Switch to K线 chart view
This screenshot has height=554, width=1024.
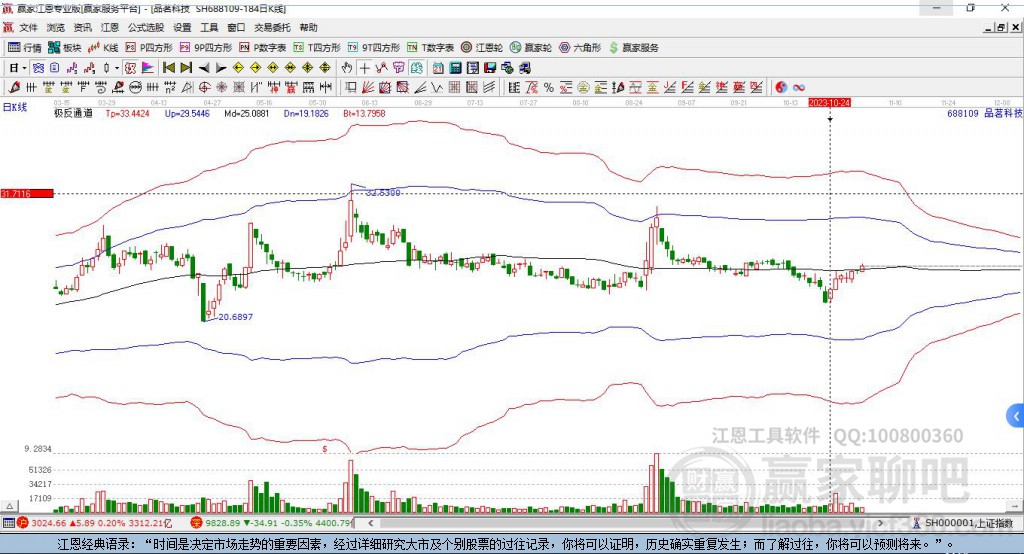(x=103, y=48)
